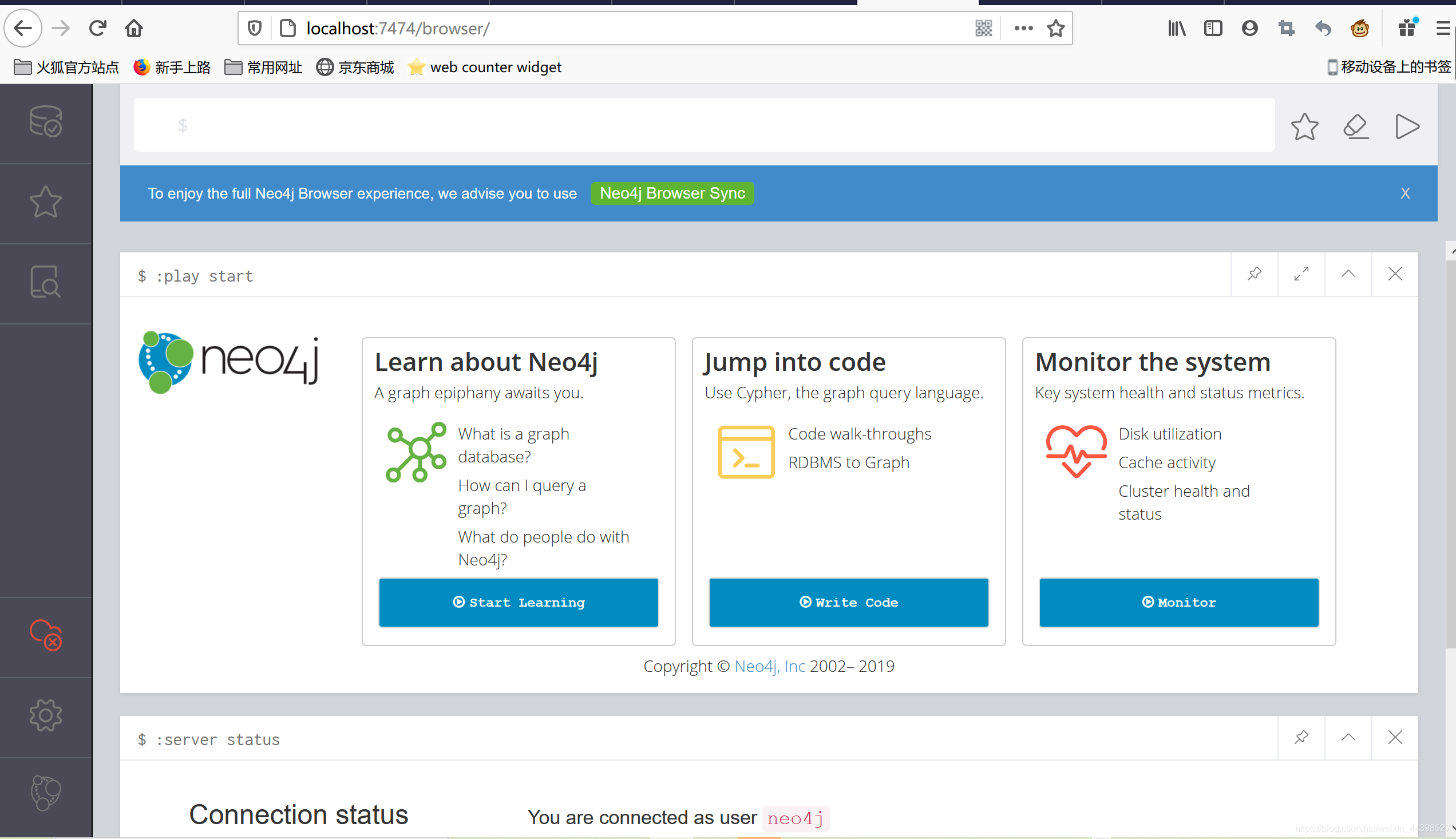
Task: Click the neo4j logo image
Action: 229,362
